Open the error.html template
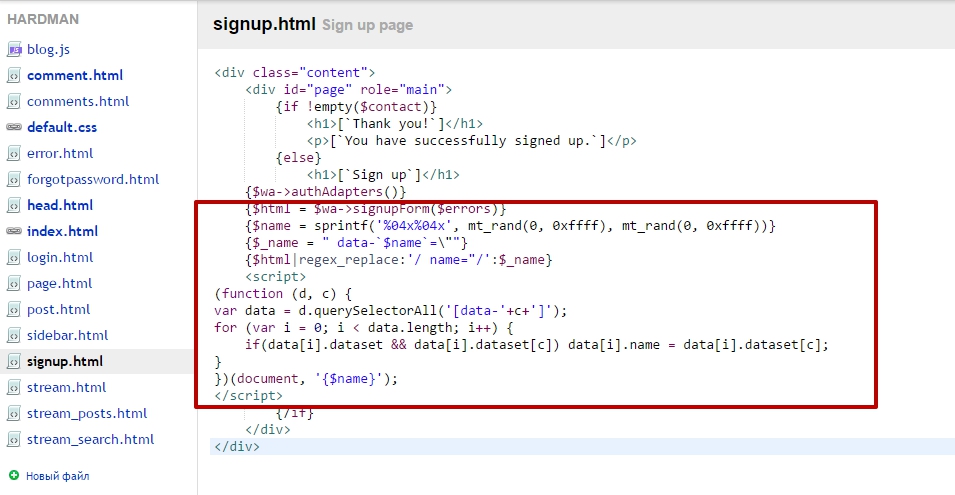Screen dimensions: 955x495 tap(60, 153)
